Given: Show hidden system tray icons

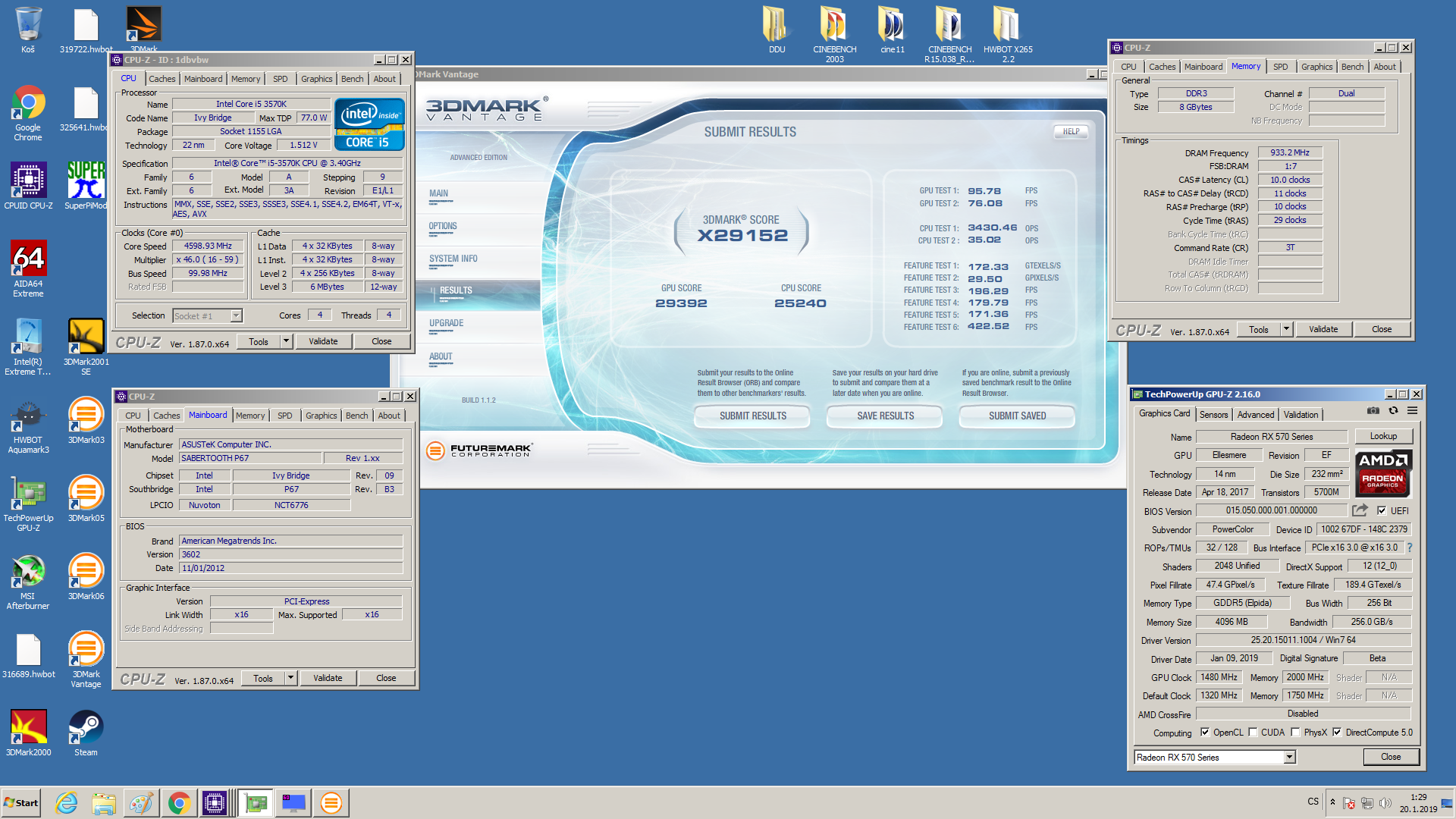Looking at the screenshot, I should [x=1332, y=802].
